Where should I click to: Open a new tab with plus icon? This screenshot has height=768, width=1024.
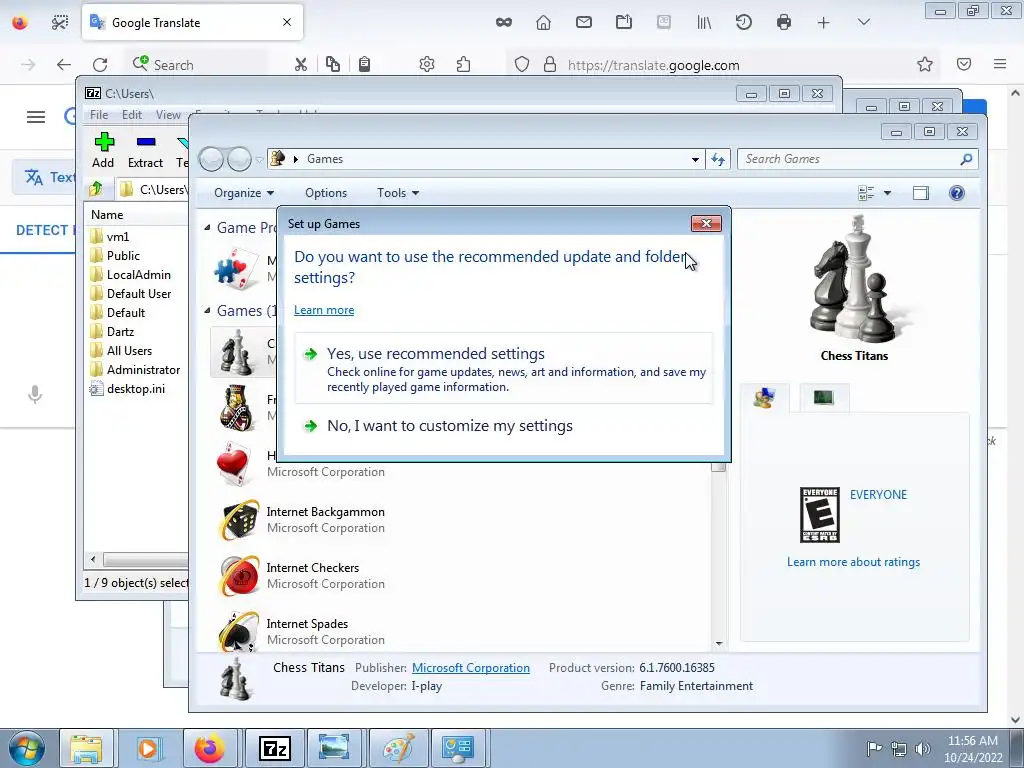coord(824,23)
